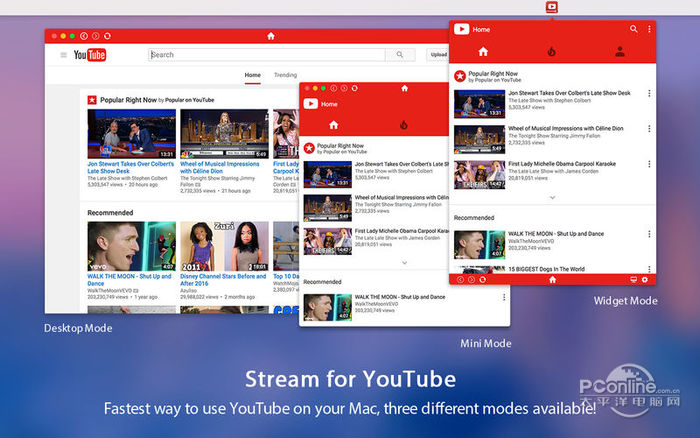This screenshot has height=438, width=700.
Task: Click reload icon in Mini Mode title bar
Action: pos(354,88)
